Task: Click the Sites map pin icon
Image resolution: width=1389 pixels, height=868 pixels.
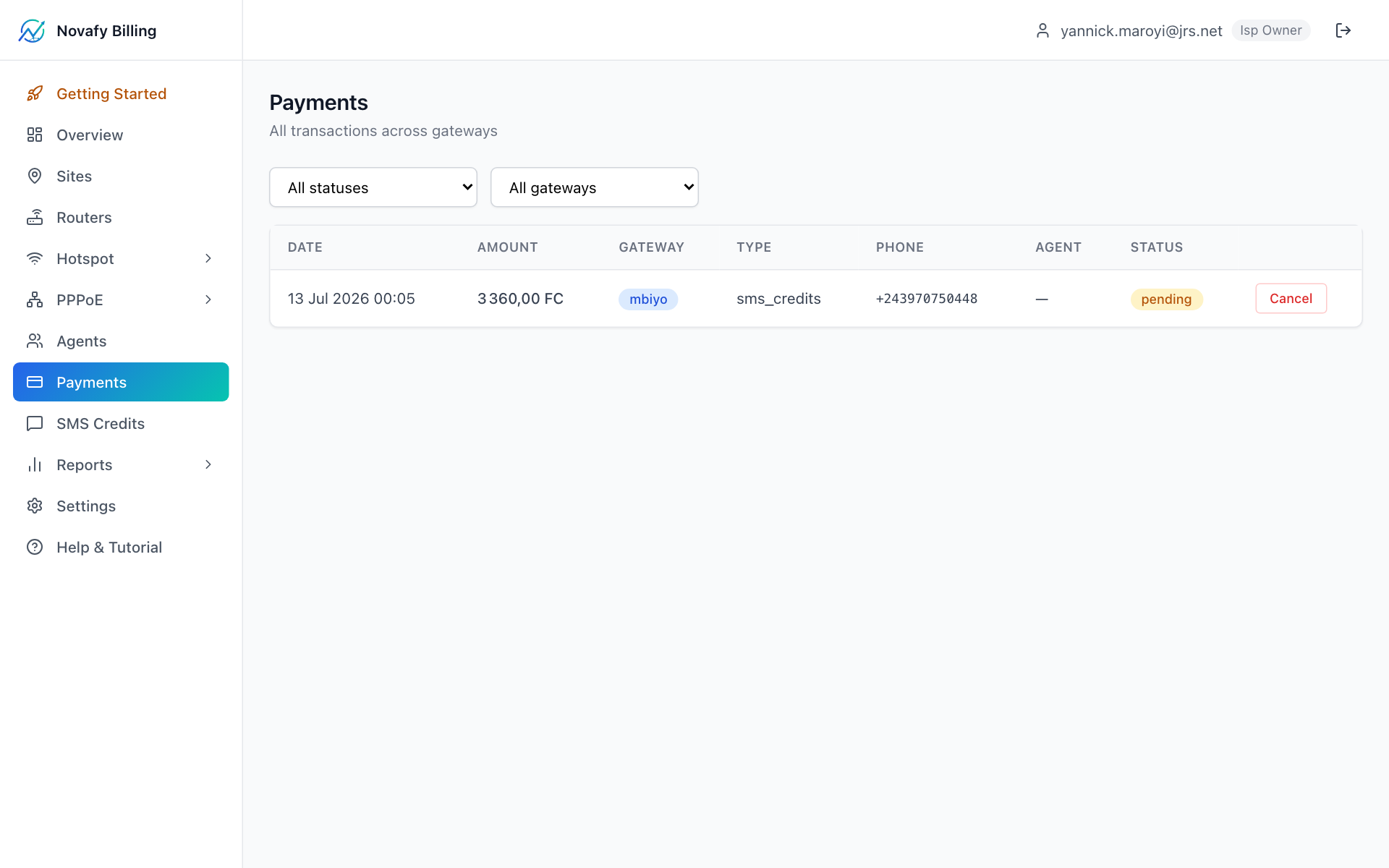Action: tap(35, 176)
